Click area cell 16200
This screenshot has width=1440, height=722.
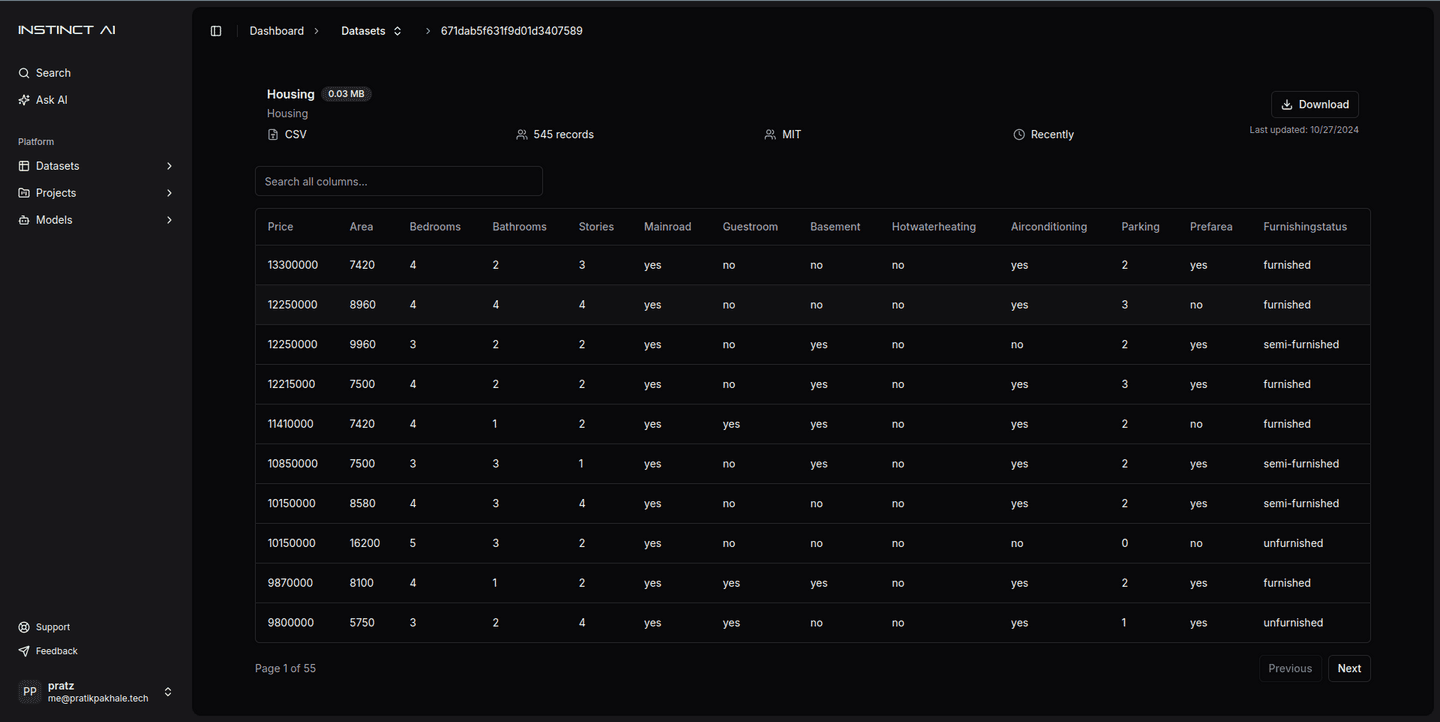365,543
